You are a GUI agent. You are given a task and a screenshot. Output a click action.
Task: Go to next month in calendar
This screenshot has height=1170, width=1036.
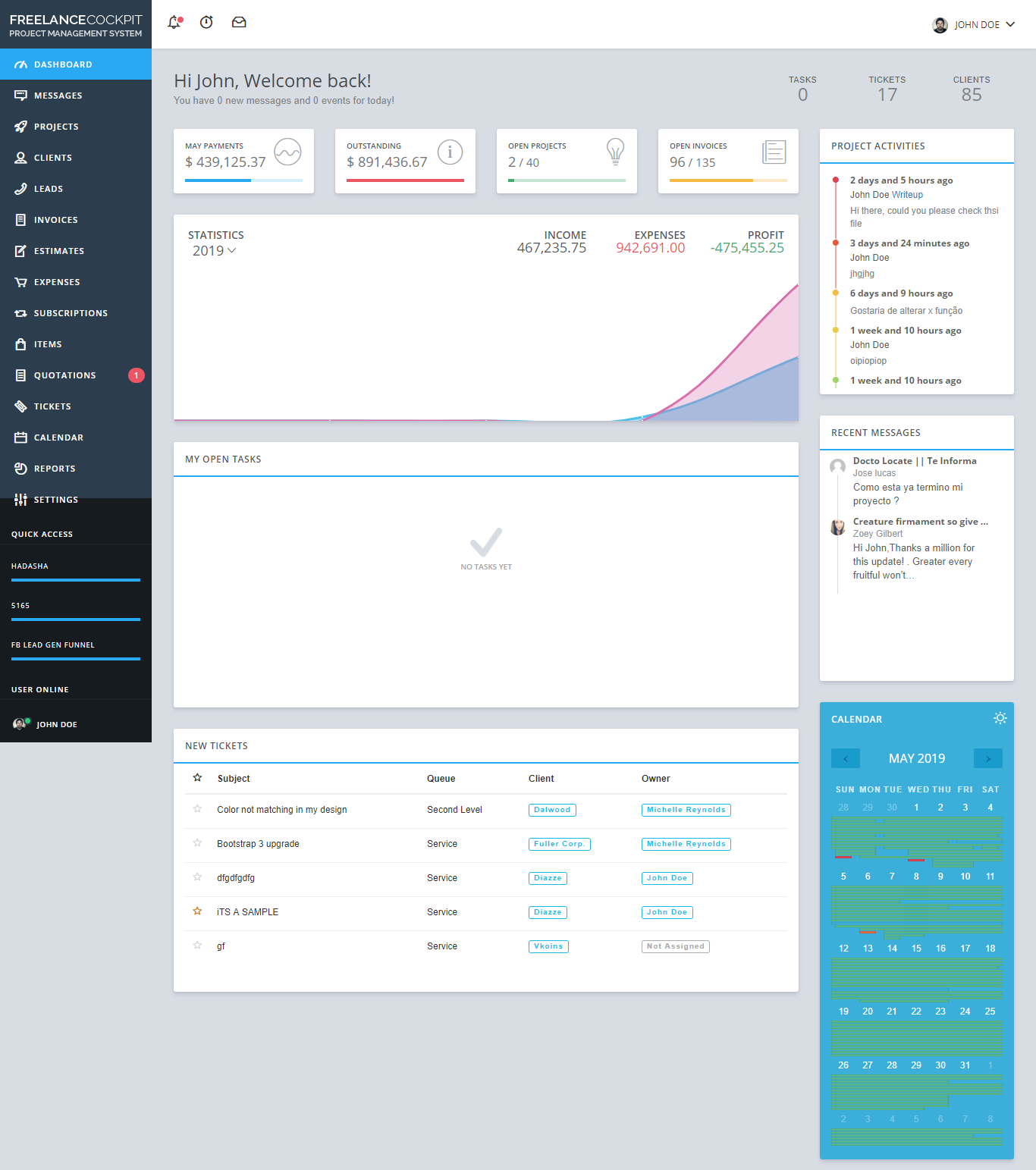987,758
